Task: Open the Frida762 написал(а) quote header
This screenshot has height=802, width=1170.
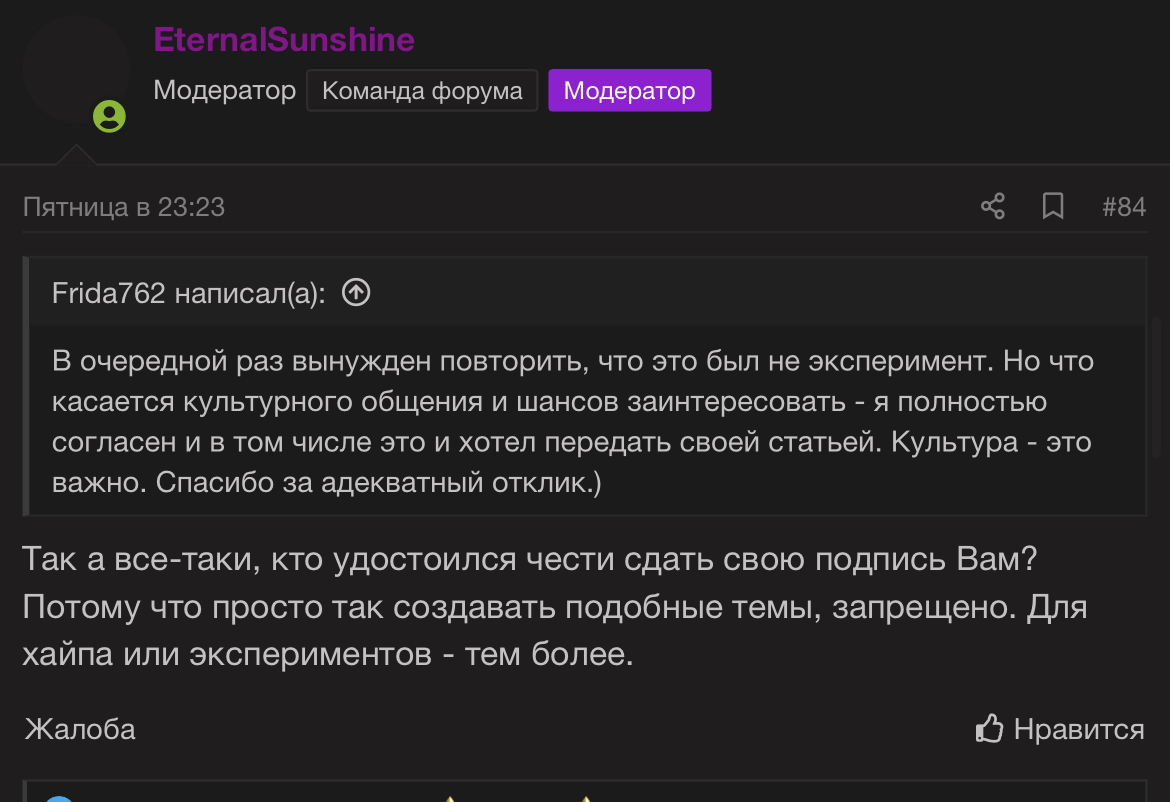Action: [188, 293]
